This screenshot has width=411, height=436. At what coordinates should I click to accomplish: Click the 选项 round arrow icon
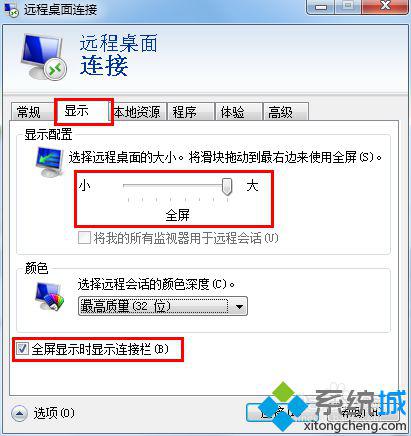[19, 414]
